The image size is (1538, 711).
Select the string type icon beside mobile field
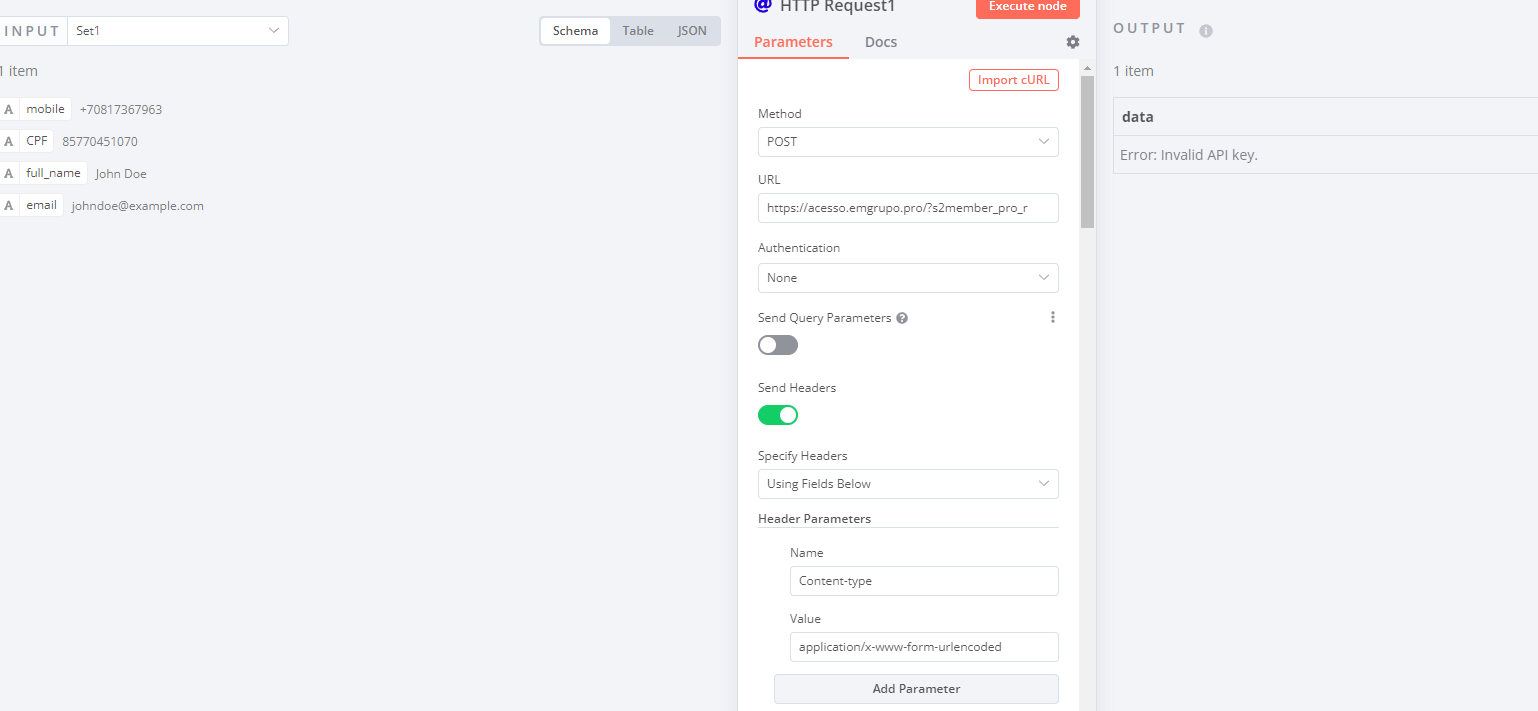[x=9, y=109]
